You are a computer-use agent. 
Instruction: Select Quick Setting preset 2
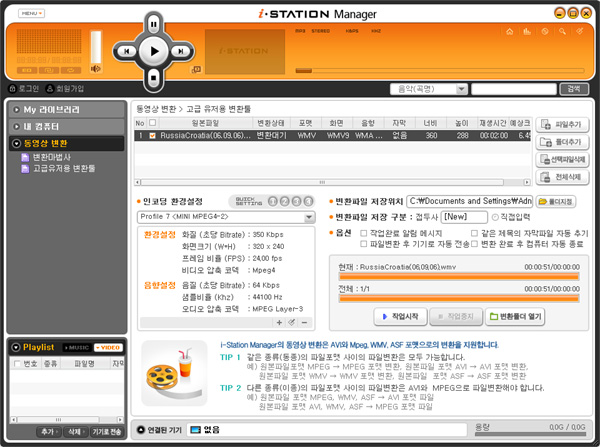coord(284,201)
